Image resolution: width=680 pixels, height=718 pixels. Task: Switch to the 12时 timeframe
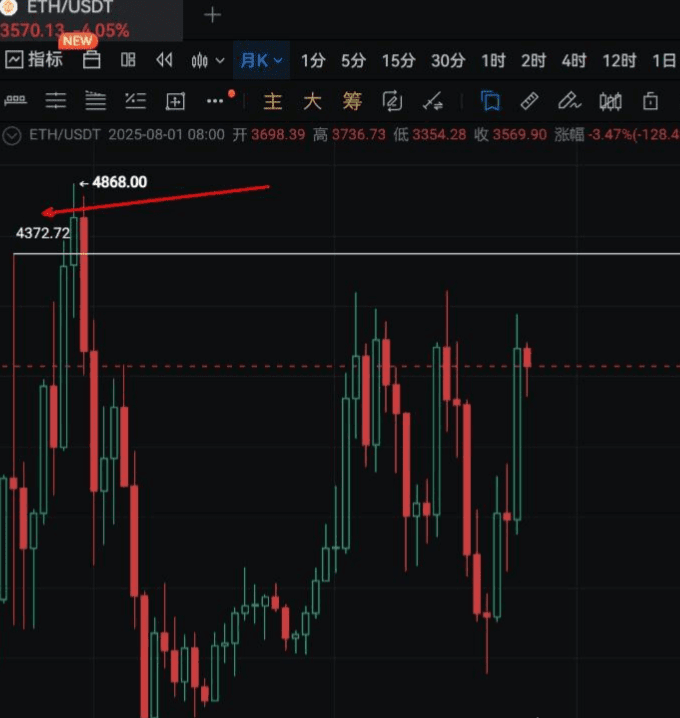click(x=619, y=60)
